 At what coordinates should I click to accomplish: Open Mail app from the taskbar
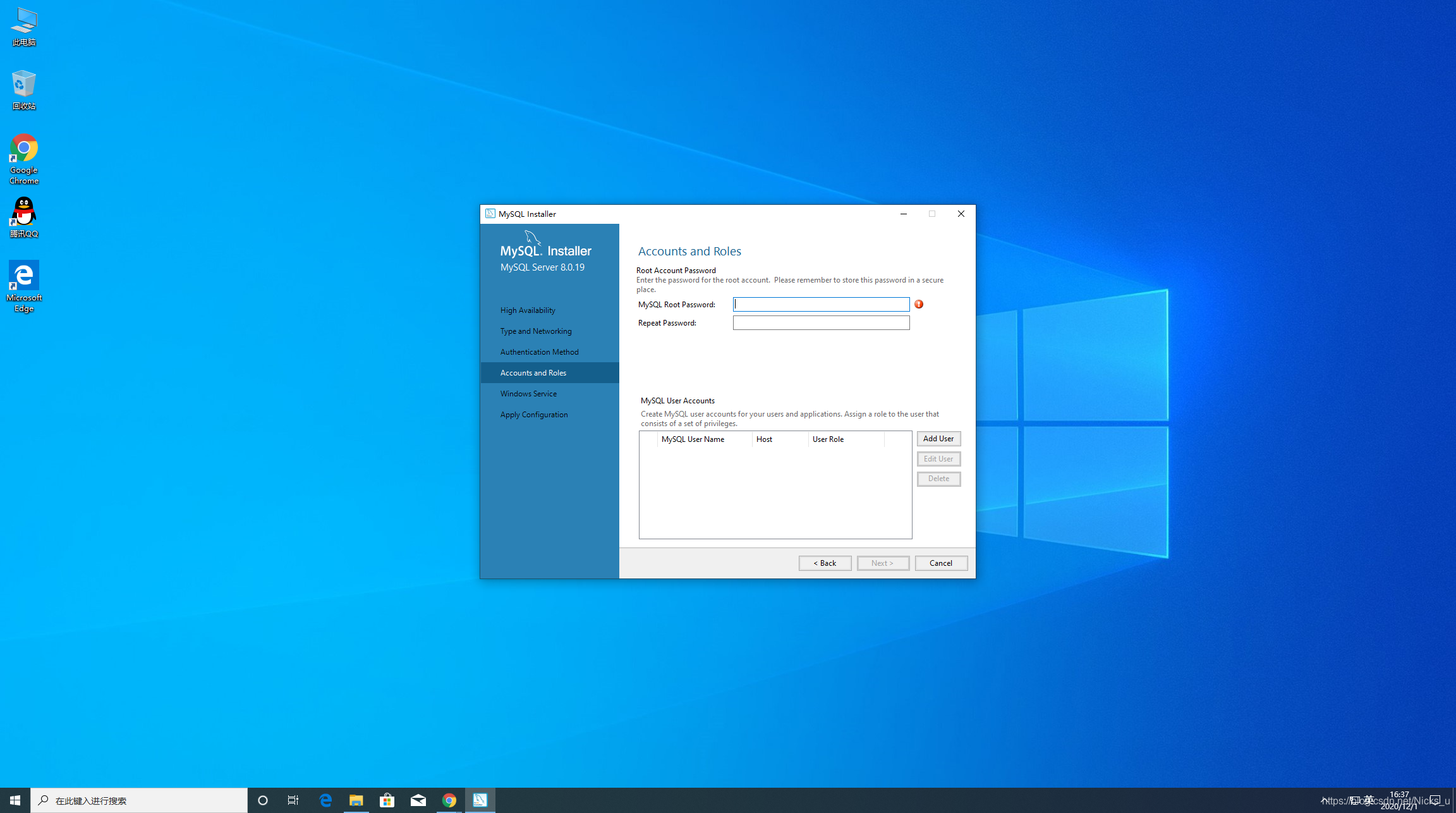tap(418, 800)
